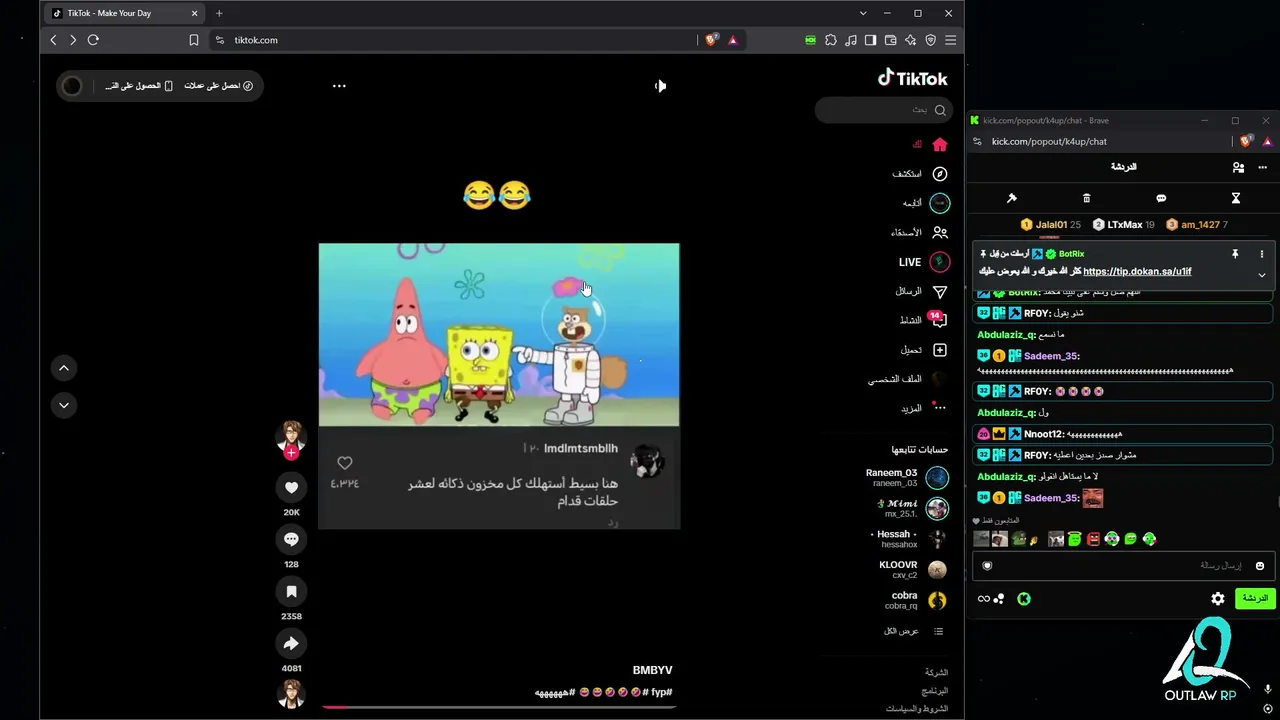Open the followed account KLOOVR
This screenshot has height=720, width=1280.
coord(913,569)
